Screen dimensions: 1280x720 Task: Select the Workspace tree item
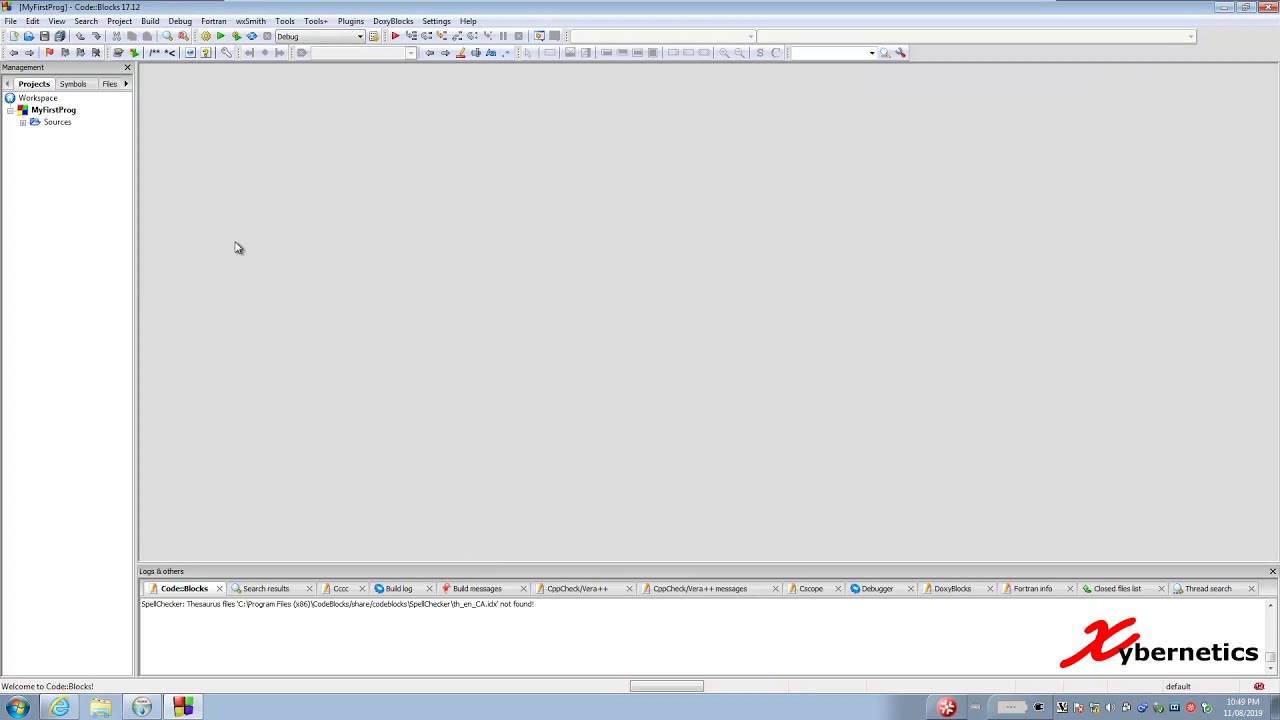coord(38,98)
